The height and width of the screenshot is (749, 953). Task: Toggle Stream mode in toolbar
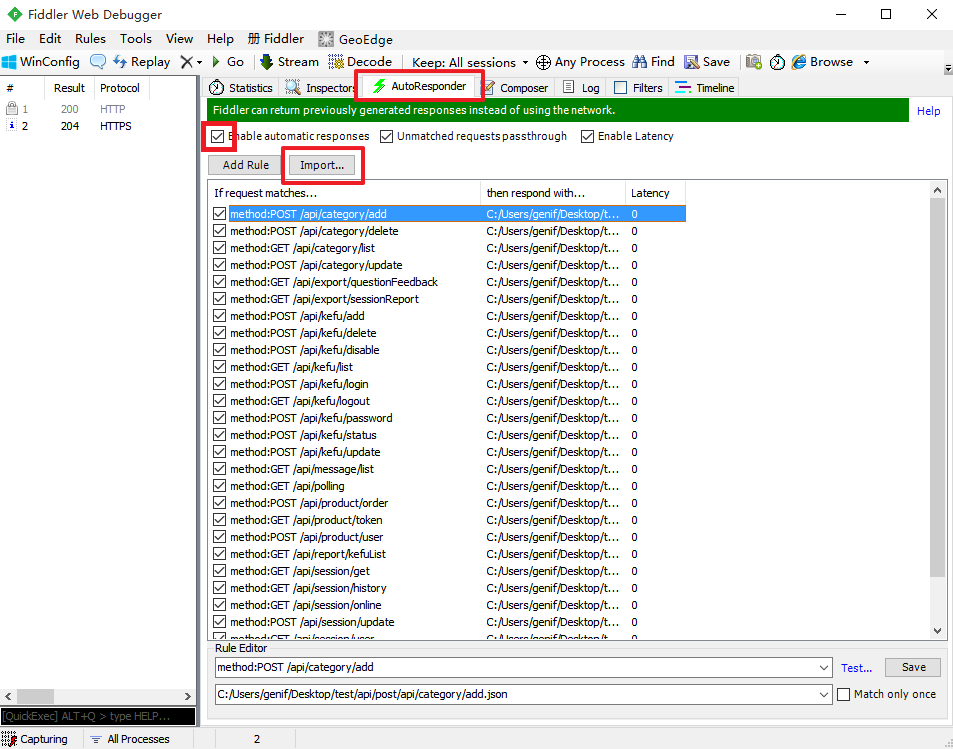click(x=289, y=62)
